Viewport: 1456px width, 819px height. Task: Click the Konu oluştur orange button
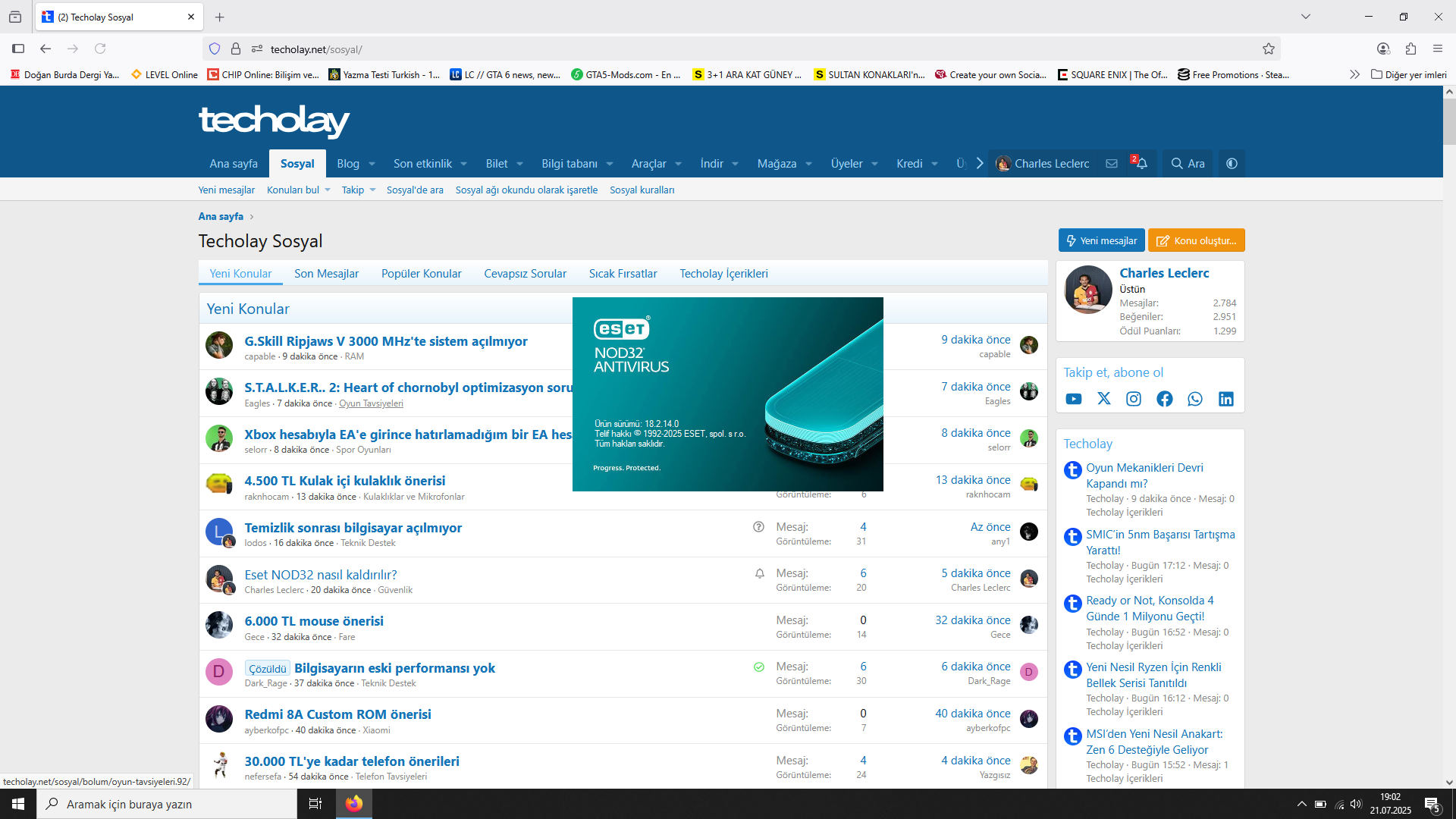1197,240
